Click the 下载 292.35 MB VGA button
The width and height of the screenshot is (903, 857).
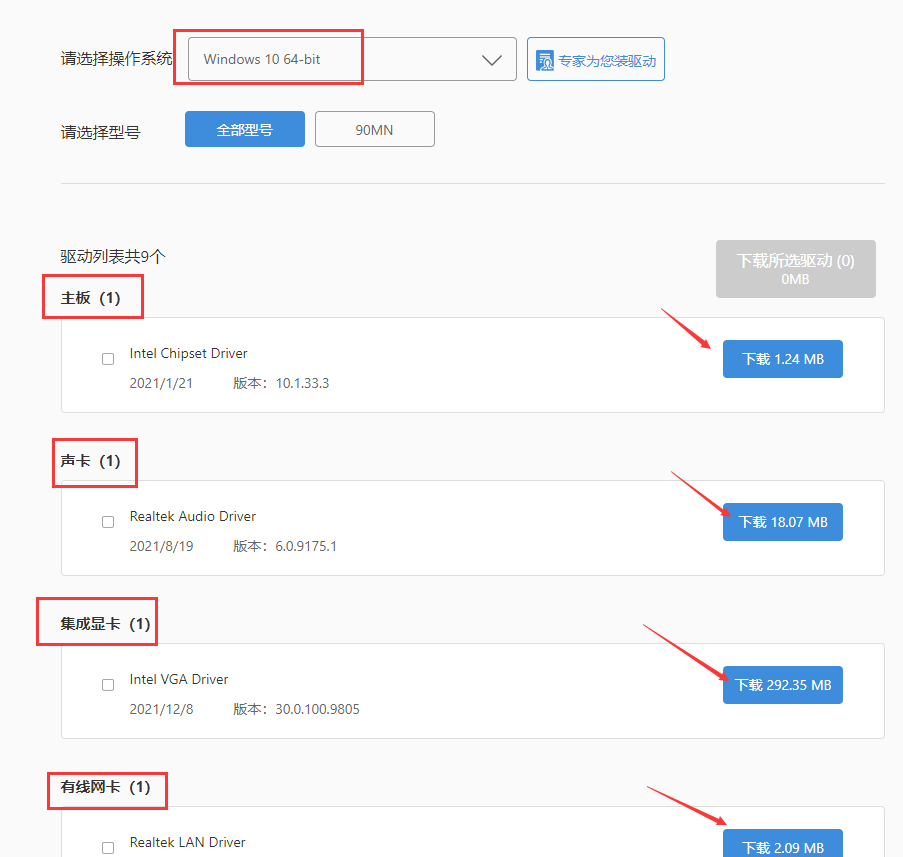pos(782,685)
